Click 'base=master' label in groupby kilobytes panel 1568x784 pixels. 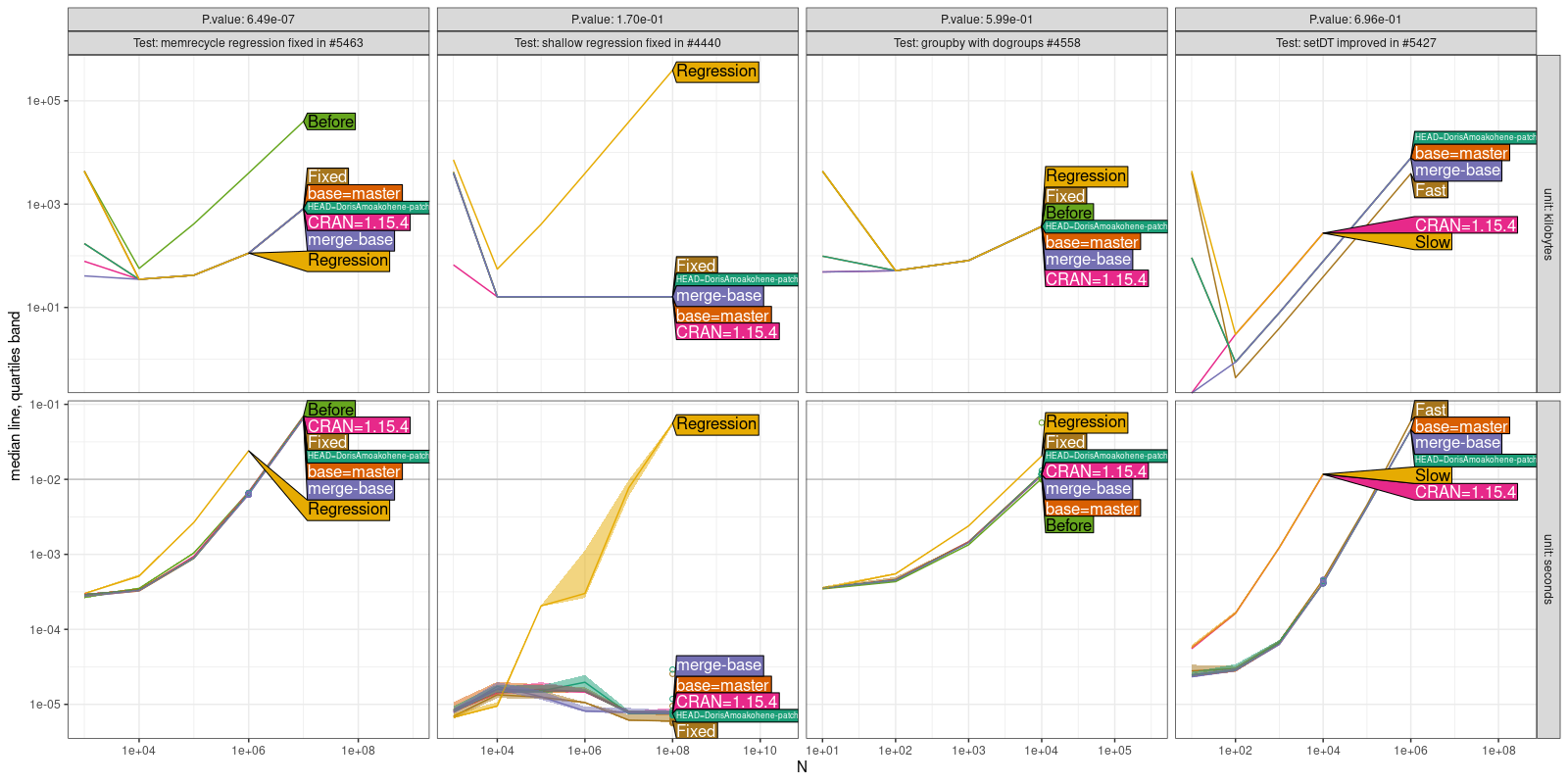tap(1092, 242)
